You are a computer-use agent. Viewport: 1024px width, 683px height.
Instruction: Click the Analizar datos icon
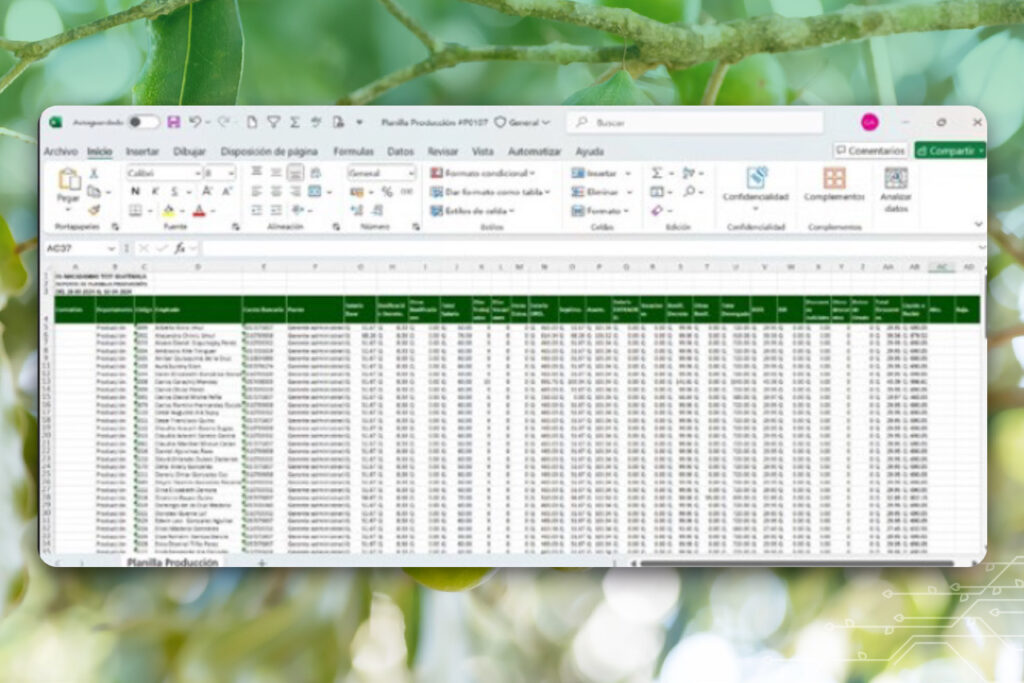pyautogui.click(x=895, y=182)
